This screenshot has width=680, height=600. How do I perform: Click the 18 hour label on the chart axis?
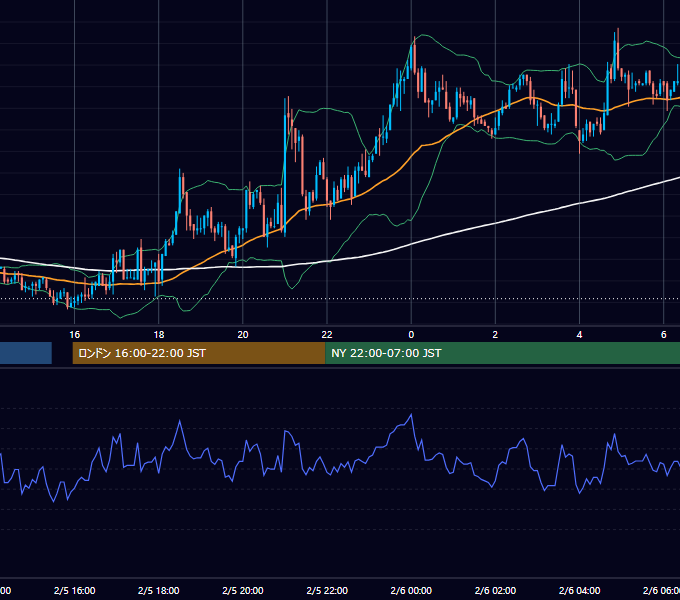pyautogui.click(x=159, y=334)
